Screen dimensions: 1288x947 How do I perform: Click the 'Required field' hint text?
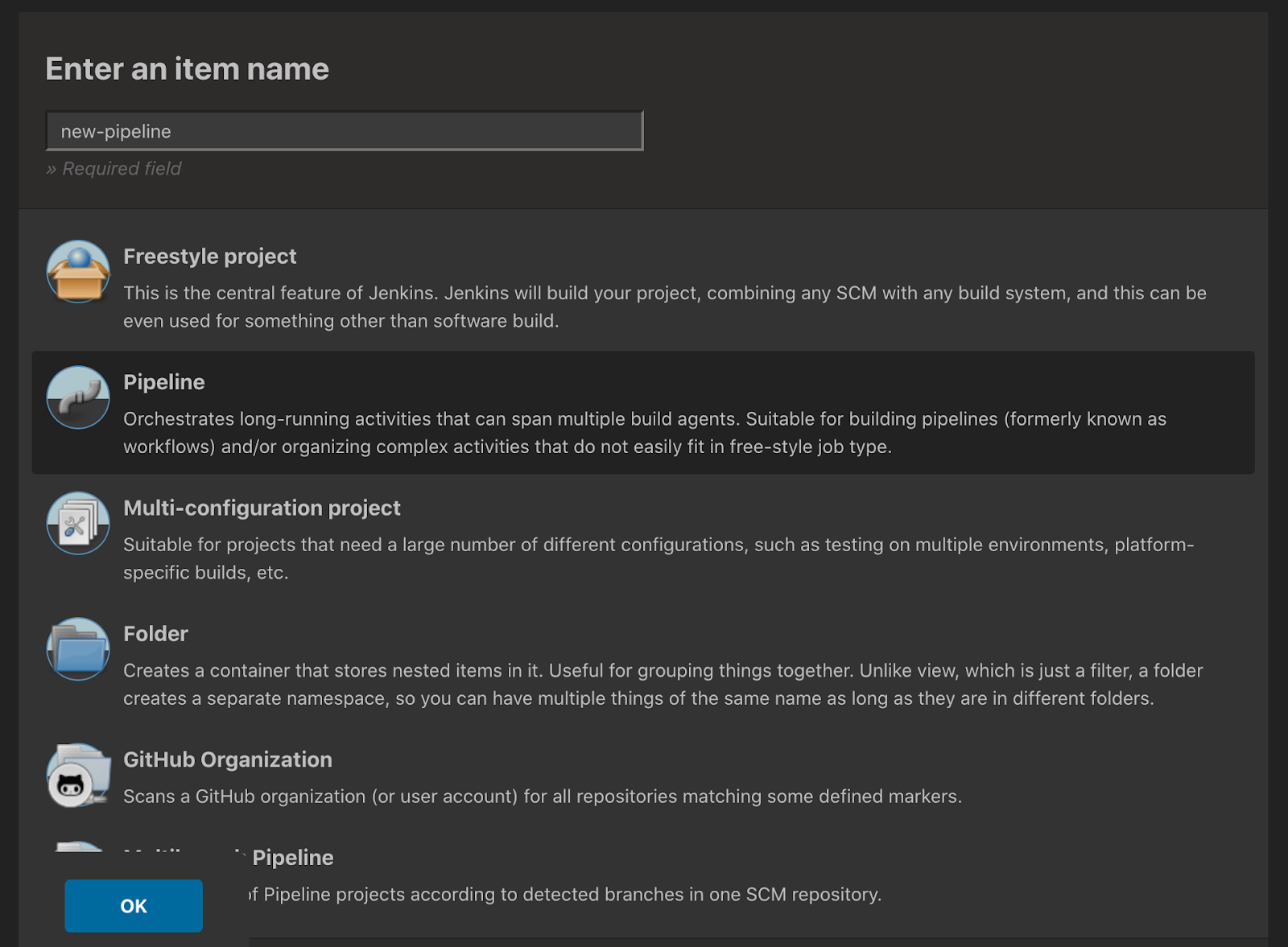114,168
